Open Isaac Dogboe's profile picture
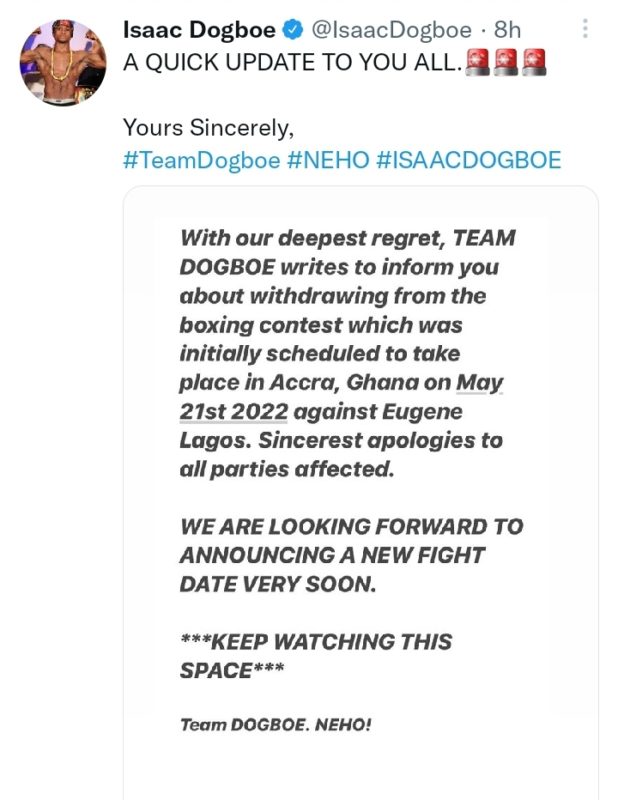618x800 pixels. 62,63
